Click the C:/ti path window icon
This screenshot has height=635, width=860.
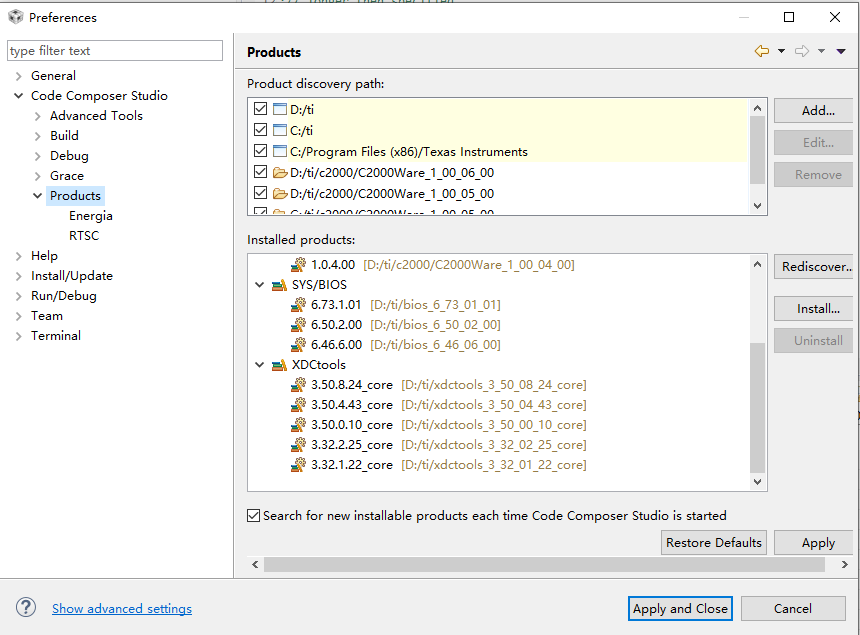pyautogui.click(x=280, y=130)
